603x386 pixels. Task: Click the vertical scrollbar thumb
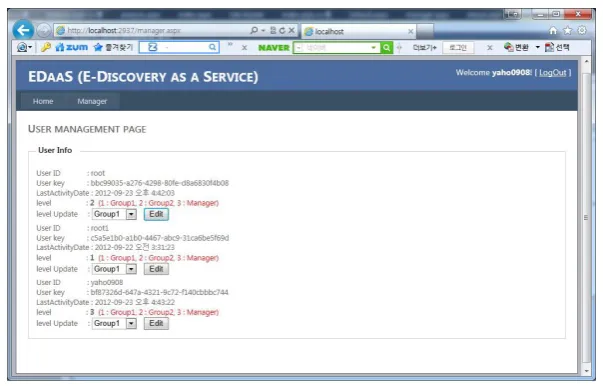tap(586, 218)
